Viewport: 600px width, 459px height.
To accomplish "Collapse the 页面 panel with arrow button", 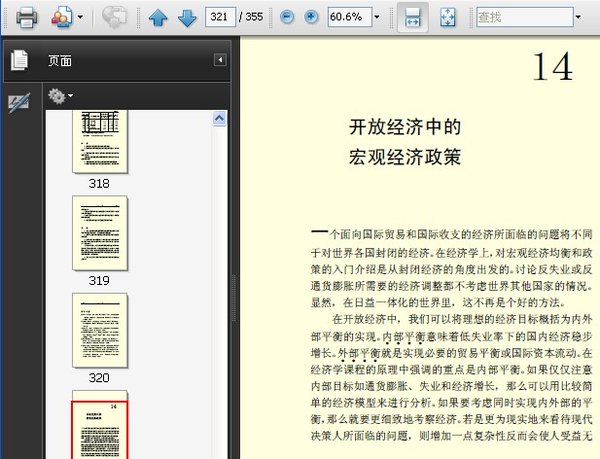I will 219,61.
